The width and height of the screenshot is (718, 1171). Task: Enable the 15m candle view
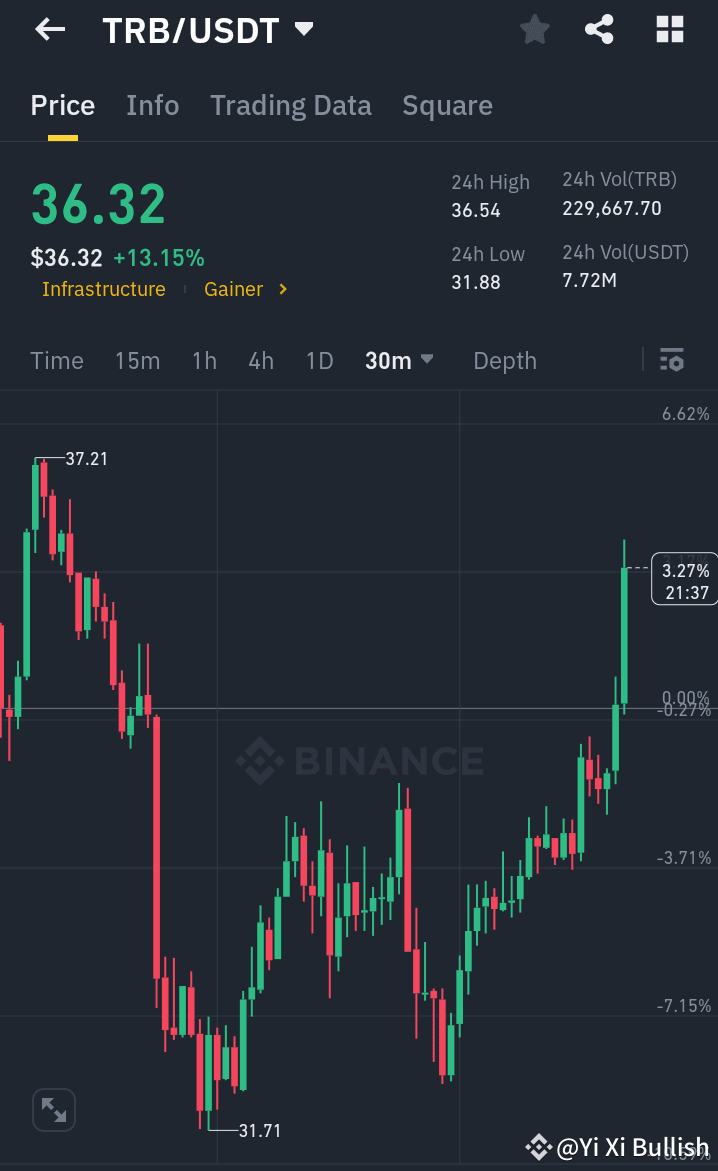click(137, 360)
